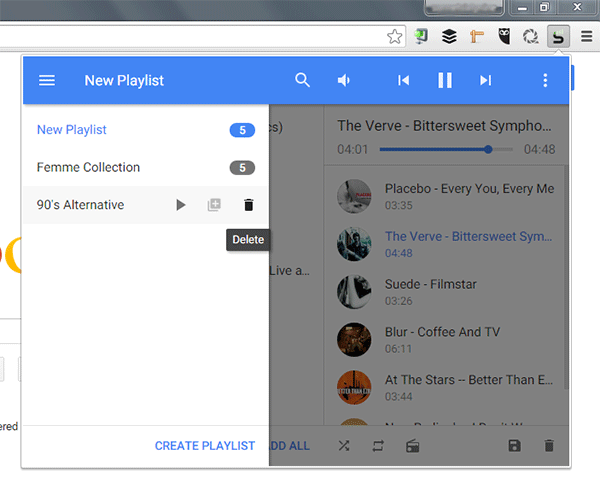The image size is (600, 484).
Task: Click the aperture shutter extension icon
Action: tap(531, 37)
